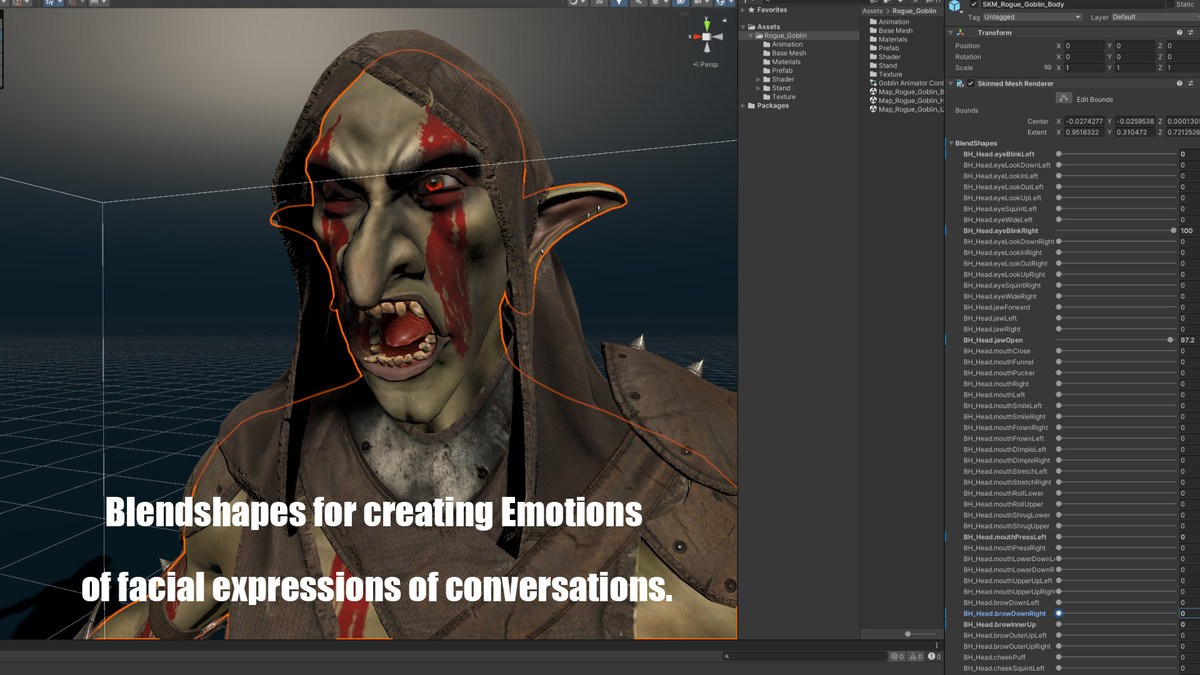Click the GameObject cube icon in the Inspector

pyautogui.click(x=956, y=7)
